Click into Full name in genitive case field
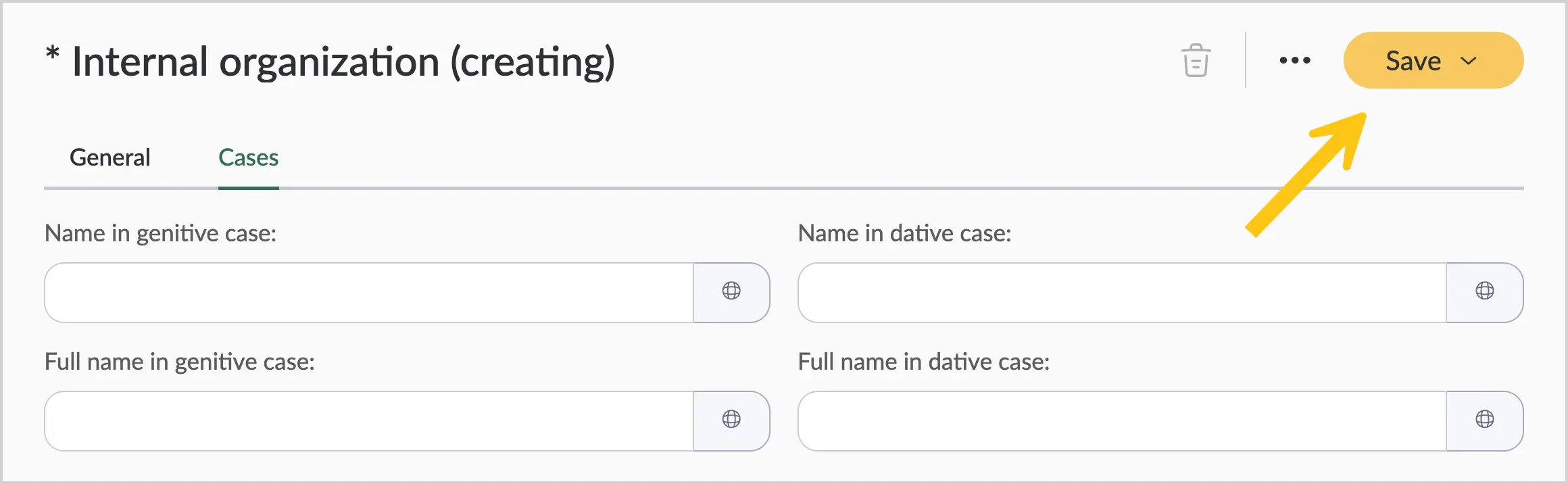Image resolution: width=1568 pixels, height=484 pixels. [x=369, y=421]
